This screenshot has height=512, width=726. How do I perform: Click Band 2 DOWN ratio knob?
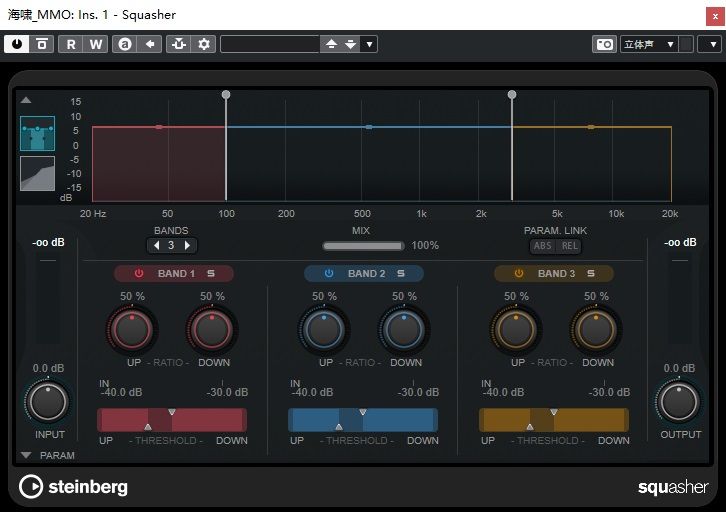[404, 330]
